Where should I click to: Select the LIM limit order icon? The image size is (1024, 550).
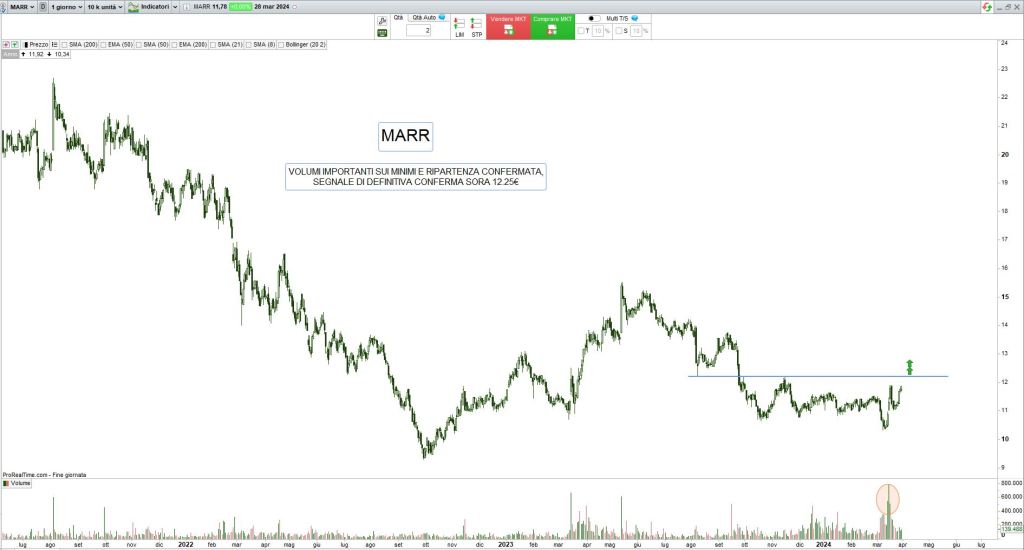pos(458,24)
